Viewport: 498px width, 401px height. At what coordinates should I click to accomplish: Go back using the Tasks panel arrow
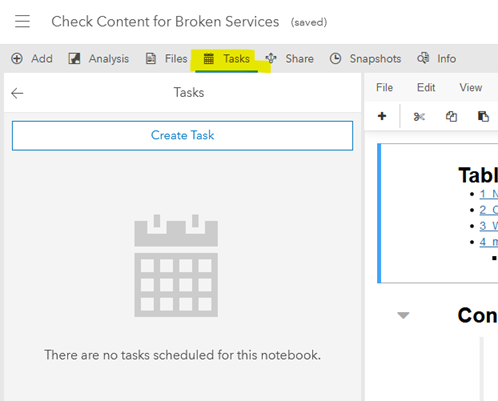(17, 93)
